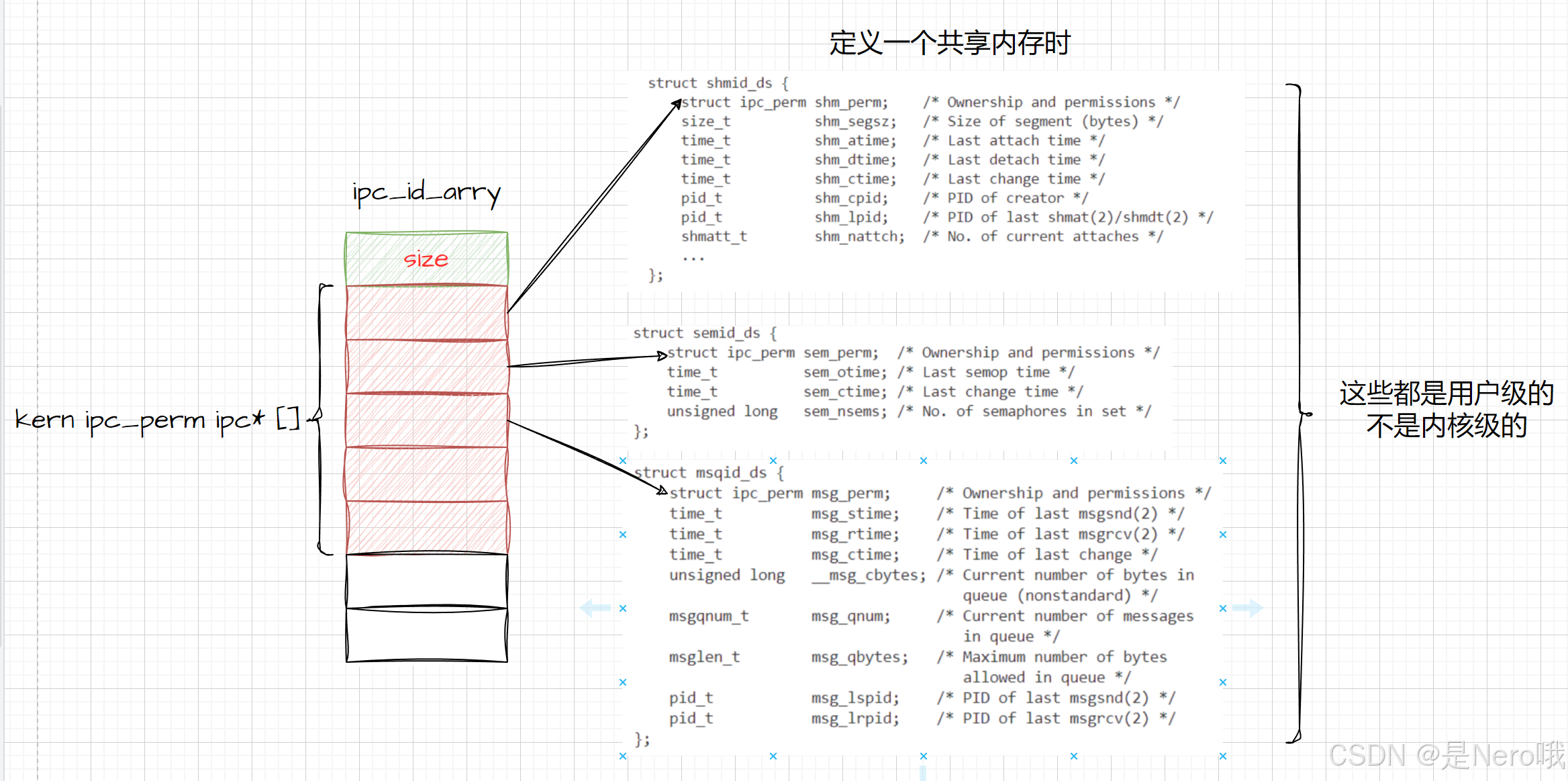Screen dimensions: 1568x781
Task: Click the msg_lrpid; field text
Action: click(x=855, y=719)
